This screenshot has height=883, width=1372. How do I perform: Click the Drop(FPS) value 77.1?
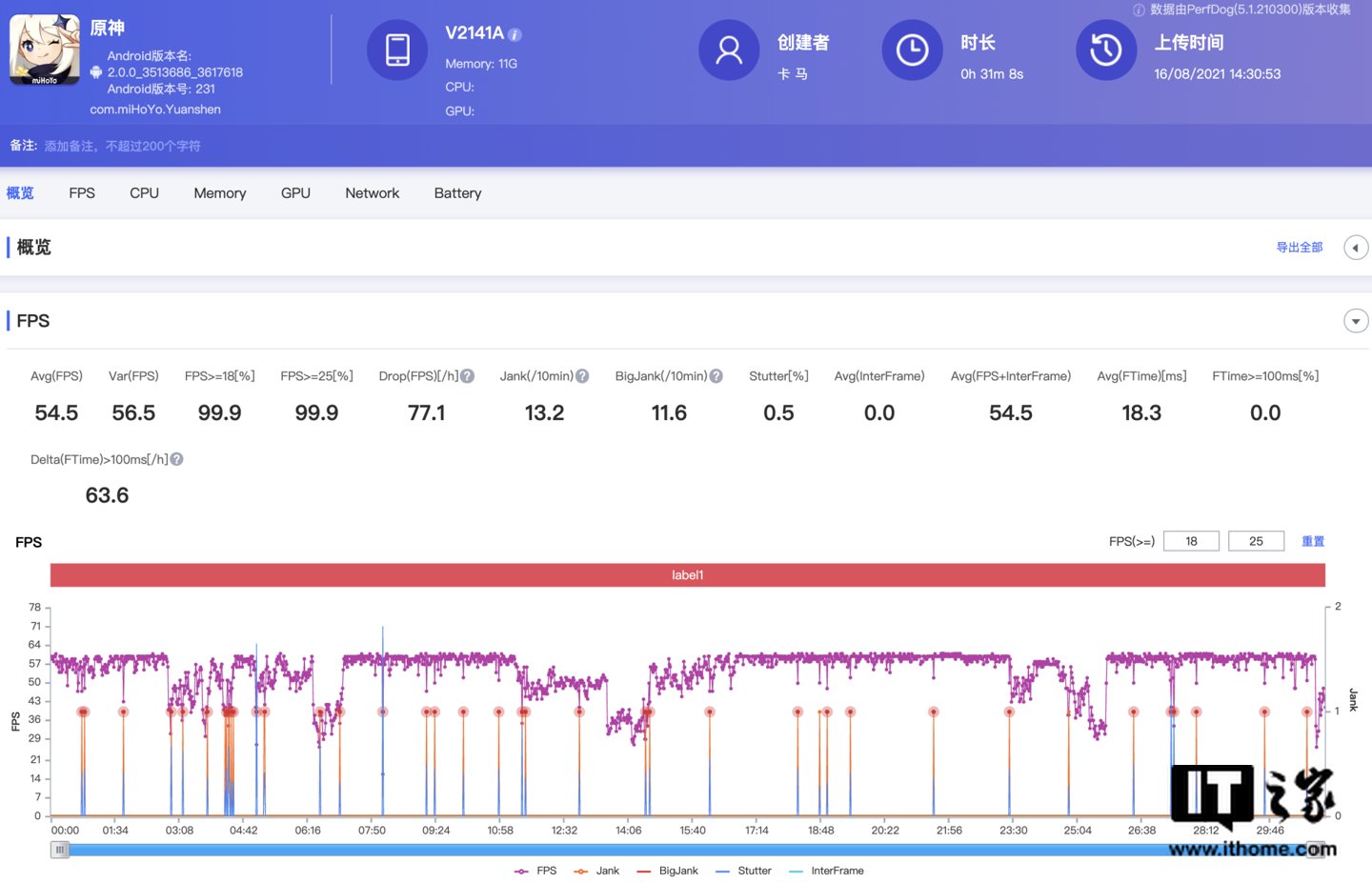[x=426, y=412]
